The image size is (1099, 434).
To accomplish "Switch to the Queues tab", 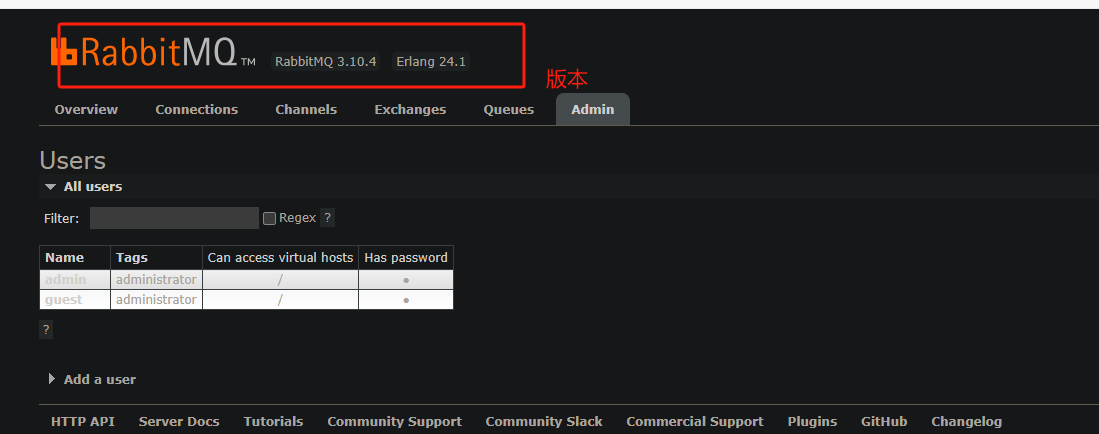I will point(509,109).
